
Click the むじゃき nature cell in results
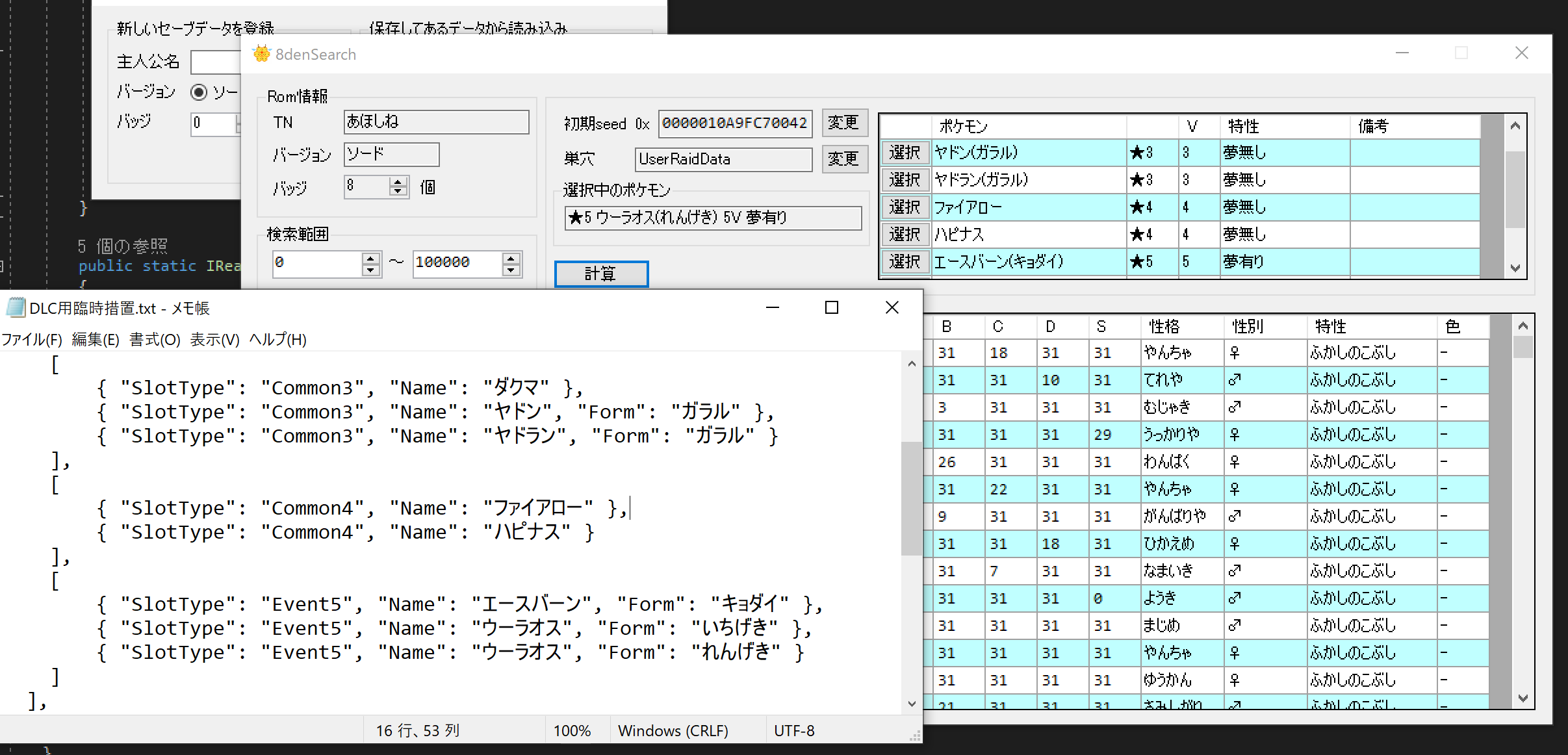point(1182,407)
